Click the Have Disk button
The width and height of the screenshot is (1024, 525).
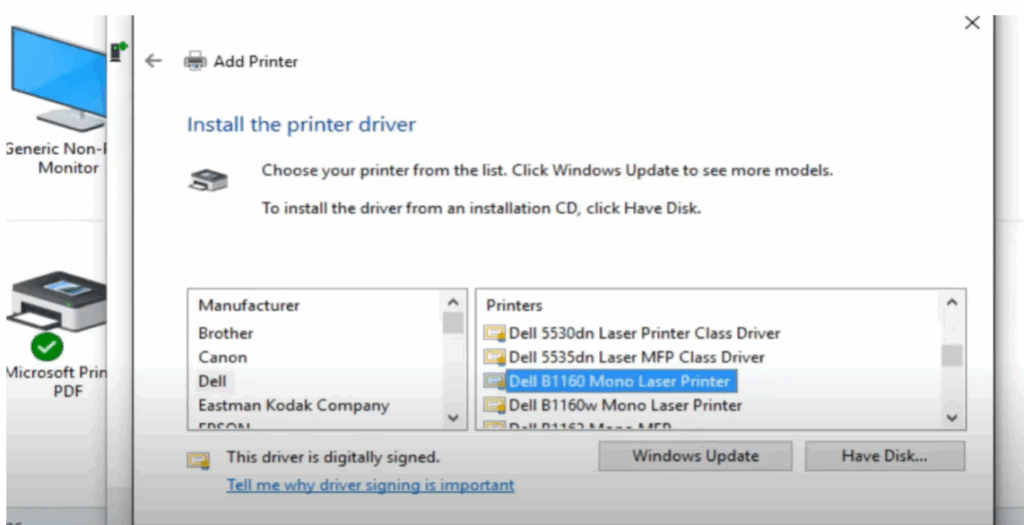tap(884, 456)
